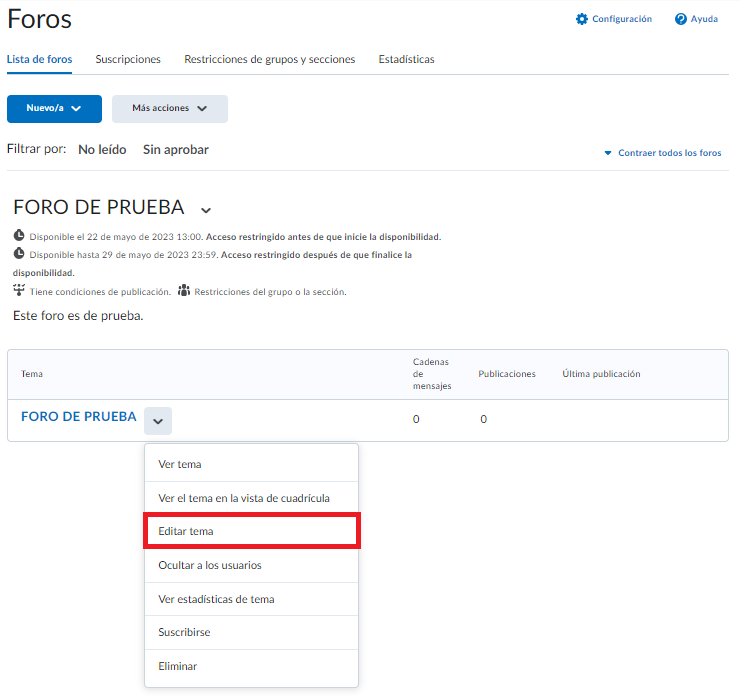Click the clock icon beside 'Disponible hasta'

click(19, 254)
